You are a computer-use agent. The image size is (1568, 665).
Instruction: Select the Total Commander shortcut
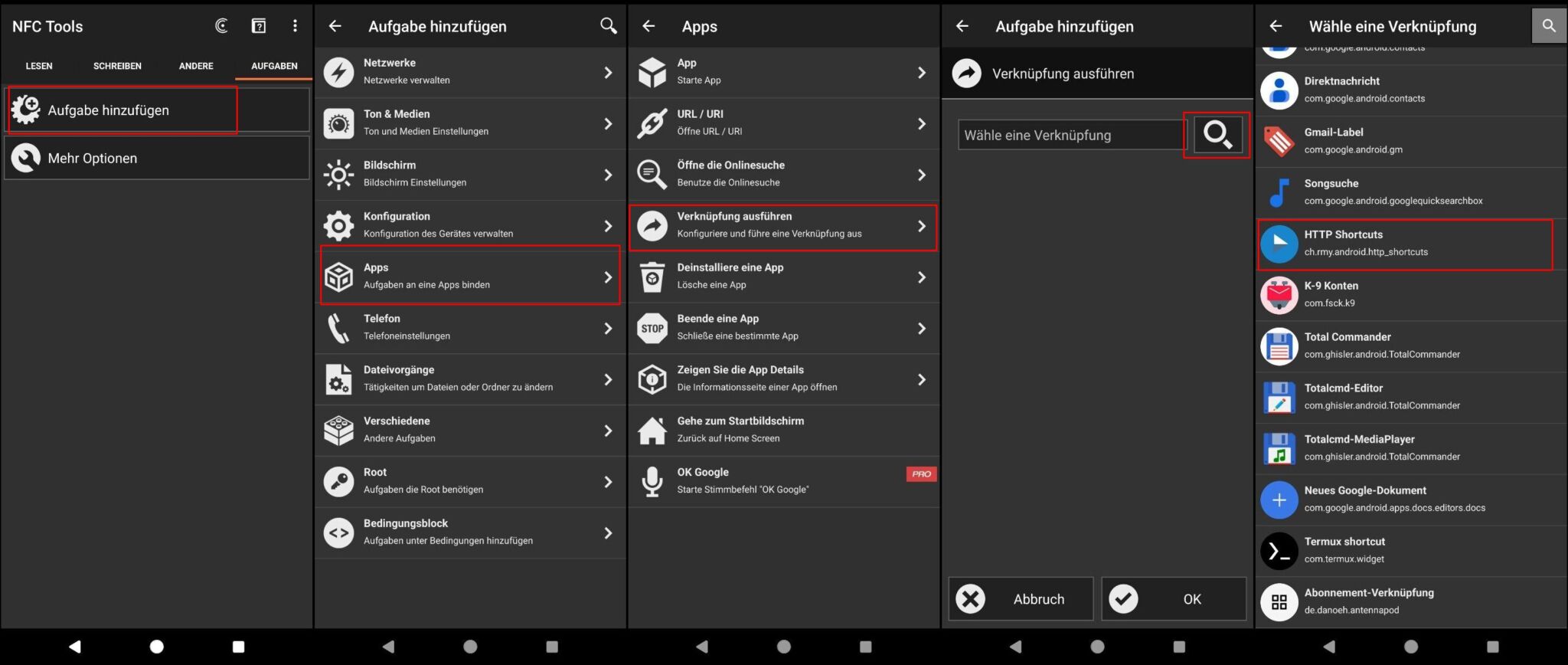tap(1411, 346)
